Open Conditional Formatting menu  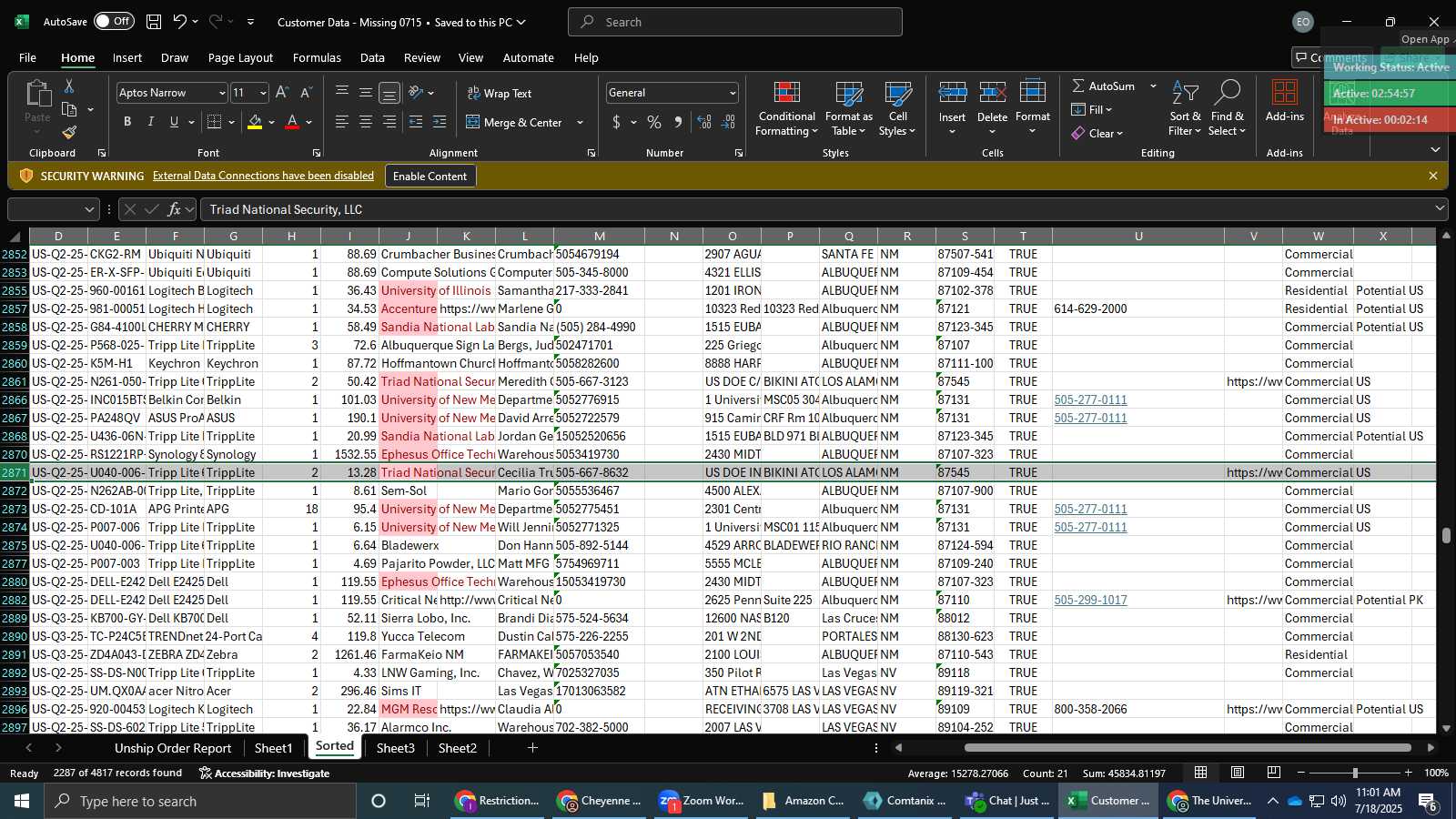787,108
